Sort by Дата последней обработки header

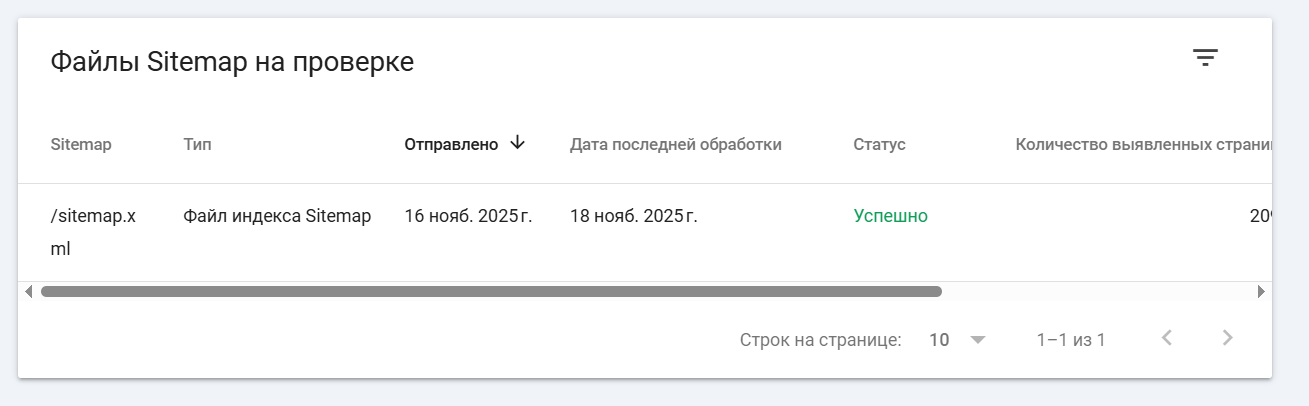click(x=675, y=144)
